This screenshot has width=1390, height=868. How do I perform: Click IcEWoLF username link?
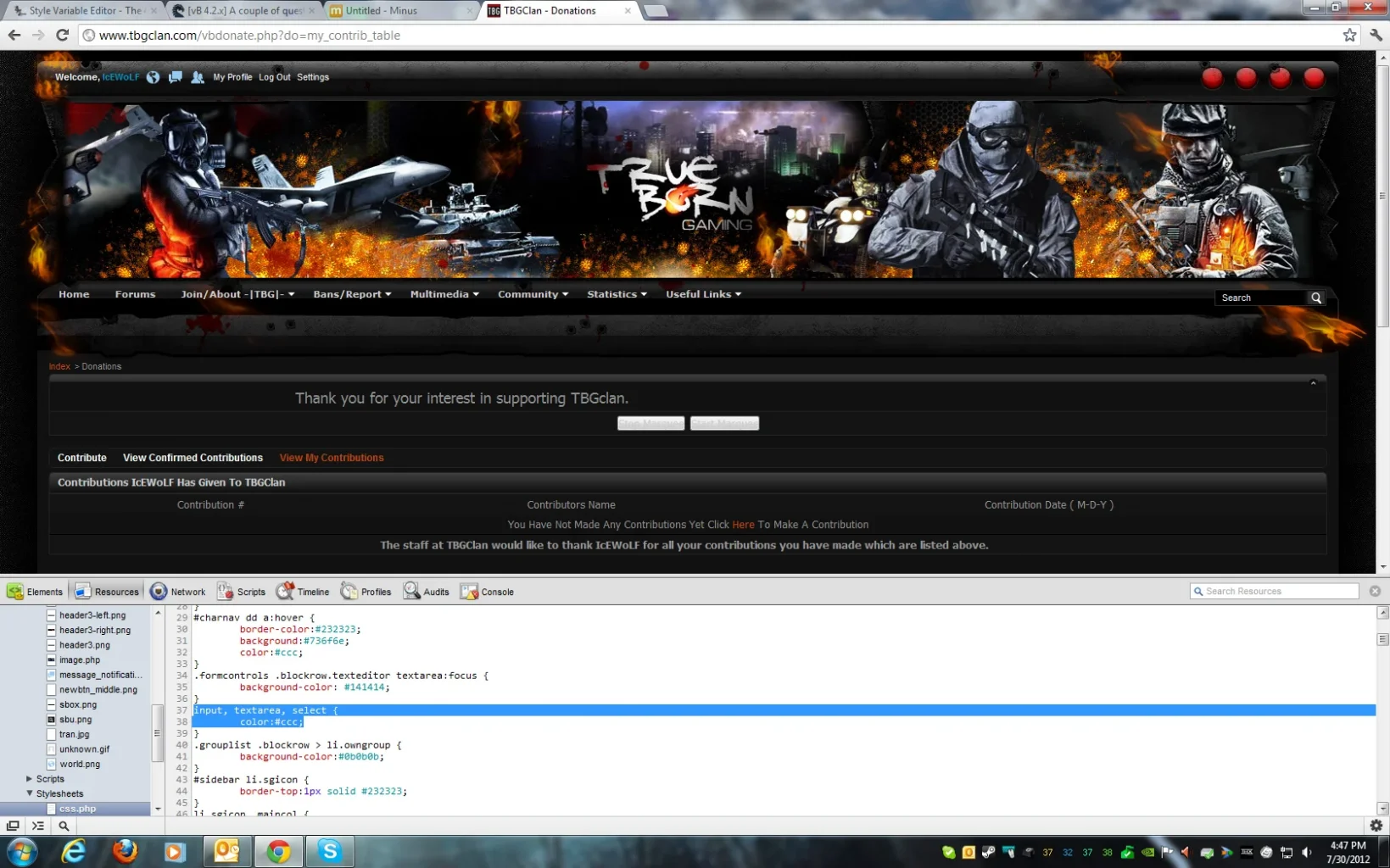pos(120,77)
